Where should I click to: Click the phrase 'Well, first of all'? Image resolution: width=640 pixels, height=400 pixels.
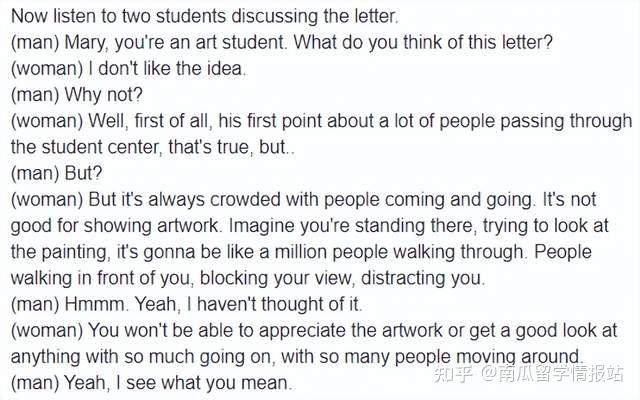[150, 121]
